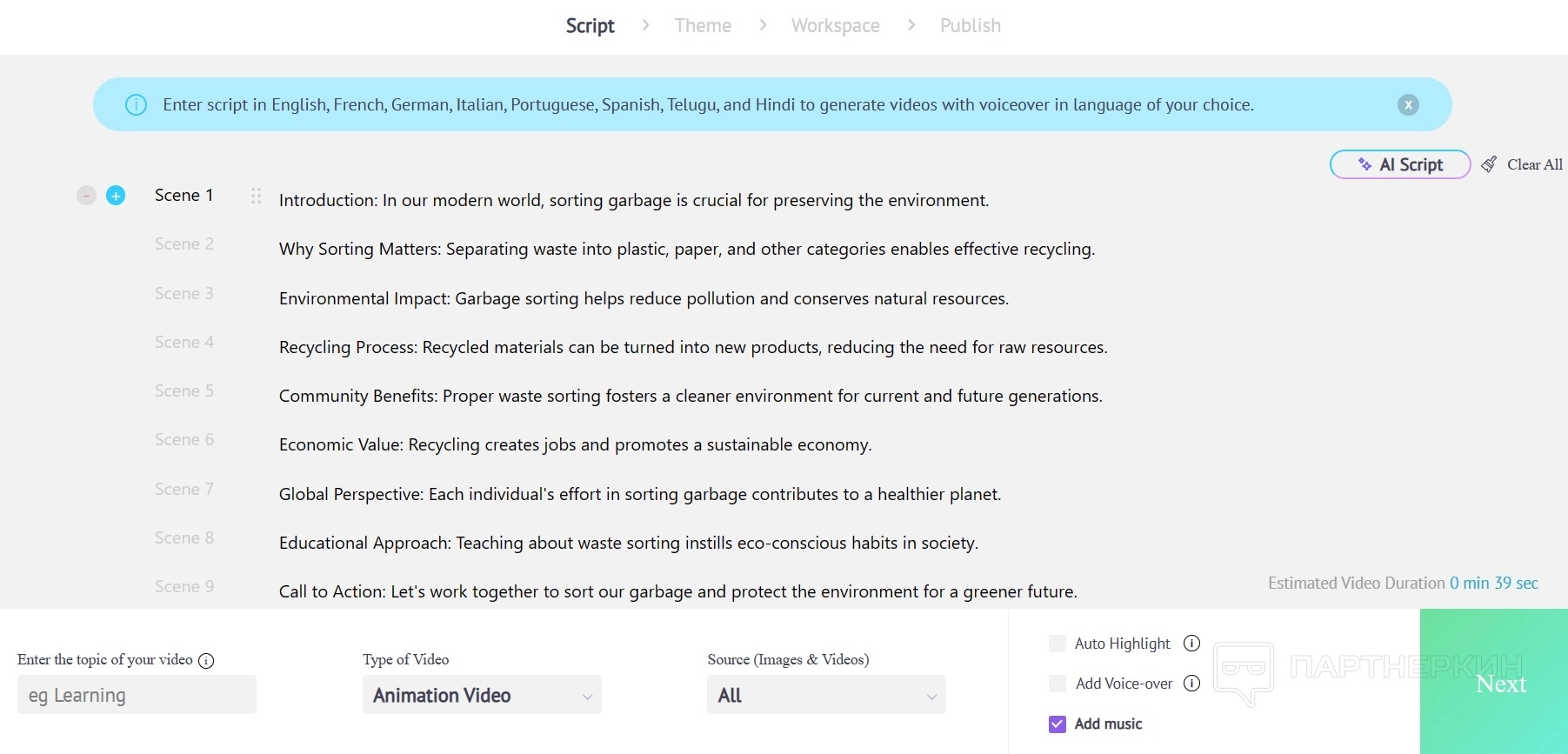
Task: Click the Clear All broom icon
Action: (1490, 164)
